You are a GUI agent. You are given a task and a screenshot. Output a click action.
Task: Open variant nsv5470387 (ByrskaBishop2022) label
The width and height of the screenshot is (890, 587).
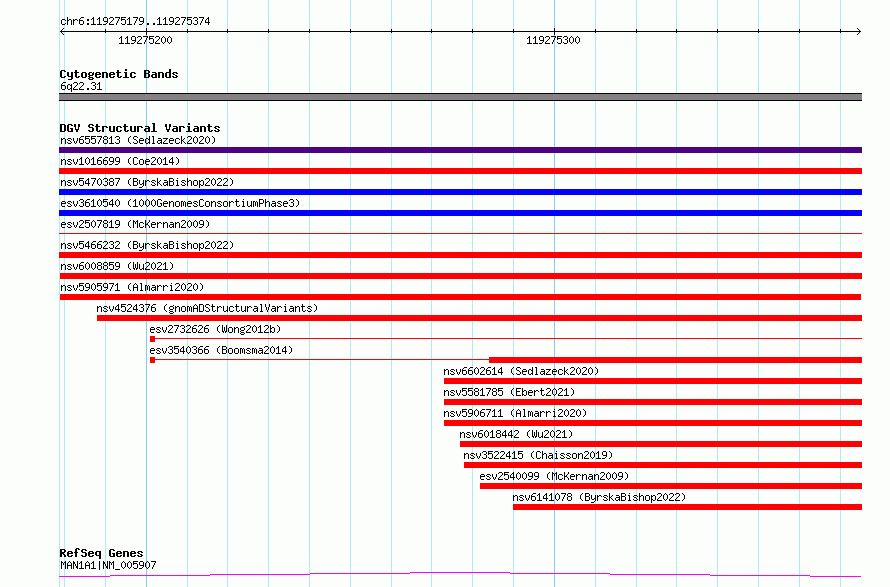147,182
